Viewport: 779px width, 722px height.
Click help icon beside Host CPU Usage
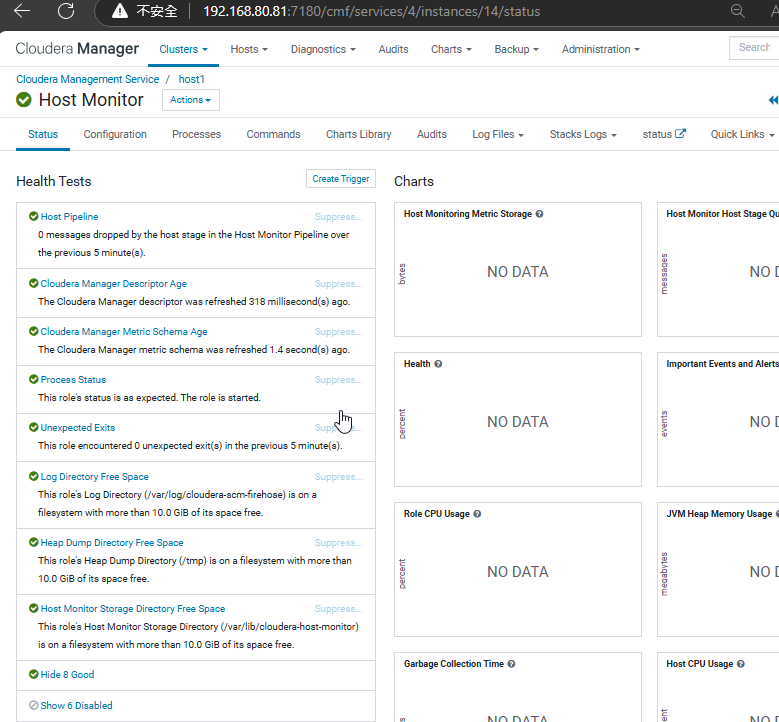pyautogui.click(x=741, y=664)
